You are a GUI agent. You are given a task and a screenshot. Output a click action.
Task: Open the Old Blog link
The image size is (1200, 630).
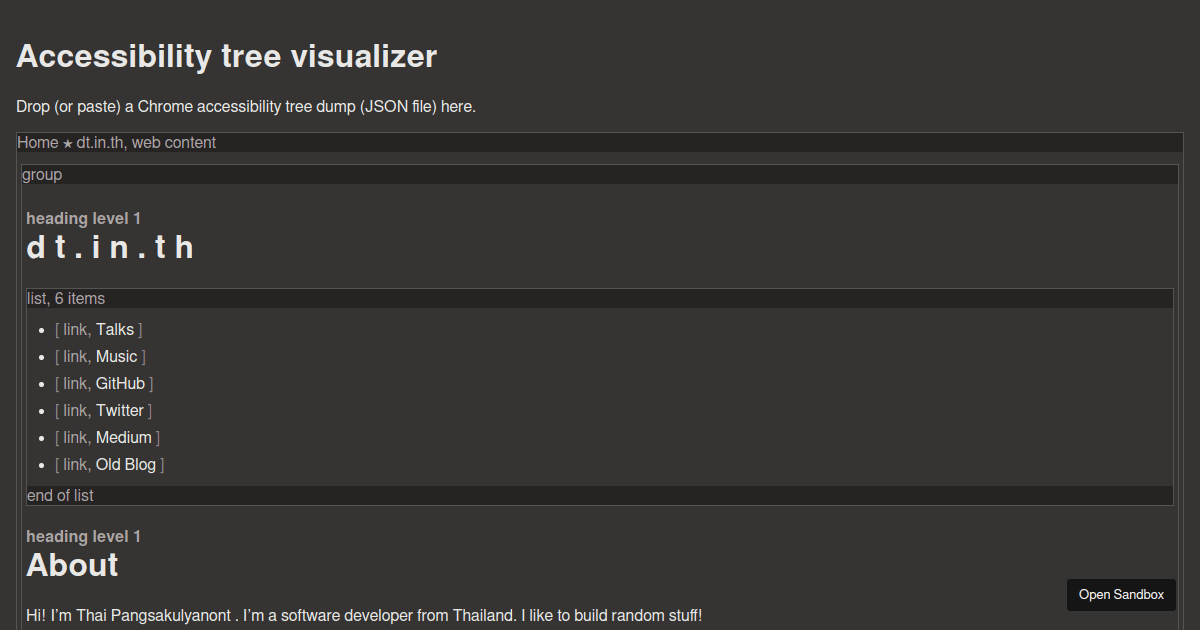[126, 464]
